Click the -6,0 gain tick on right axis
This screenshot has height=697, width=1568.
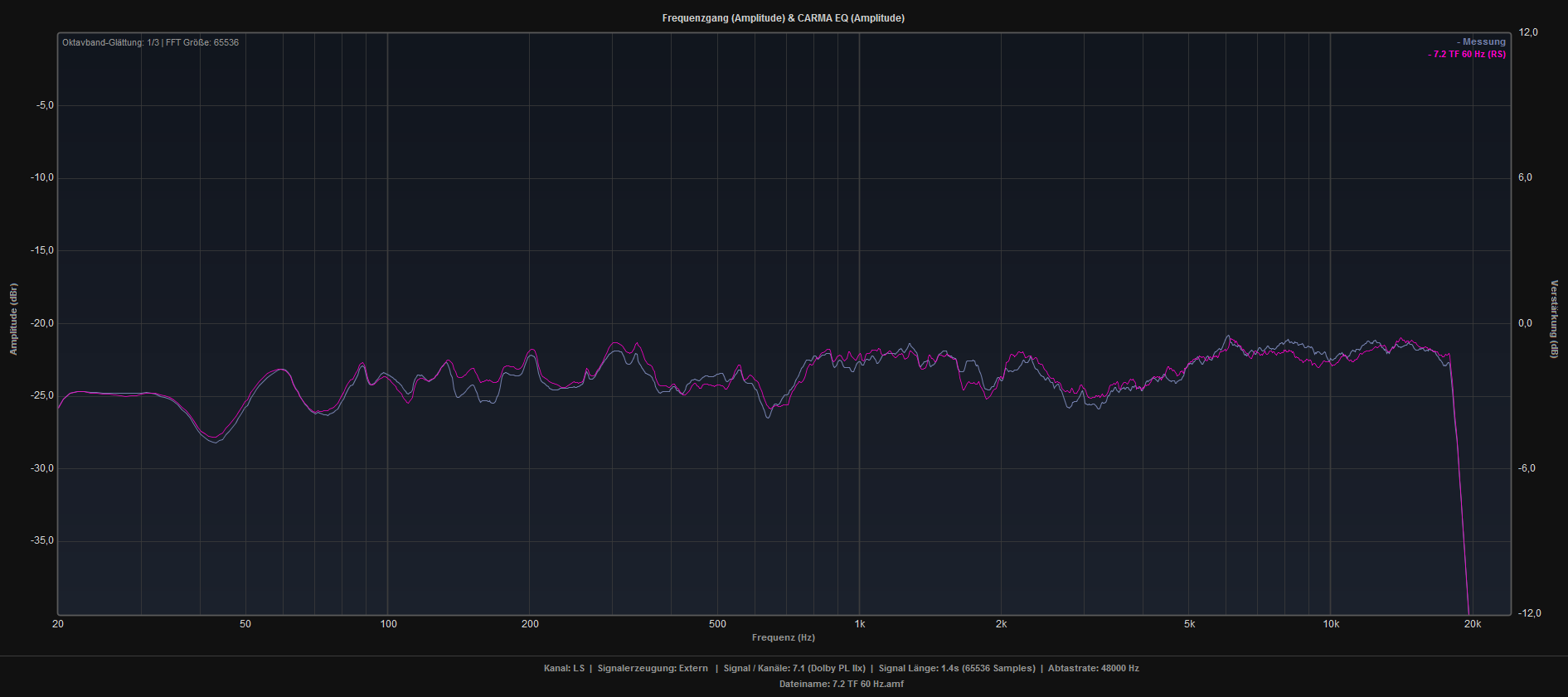tap(1526, 468)
